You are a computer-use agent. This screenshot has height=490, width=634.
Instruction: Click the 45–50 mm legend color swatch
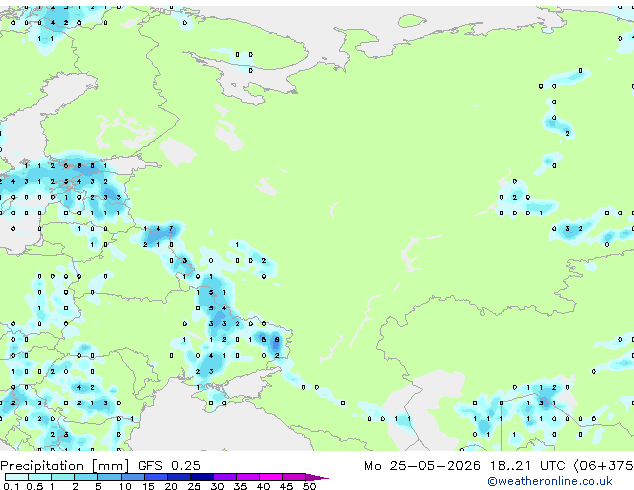(x=294, y=477)
